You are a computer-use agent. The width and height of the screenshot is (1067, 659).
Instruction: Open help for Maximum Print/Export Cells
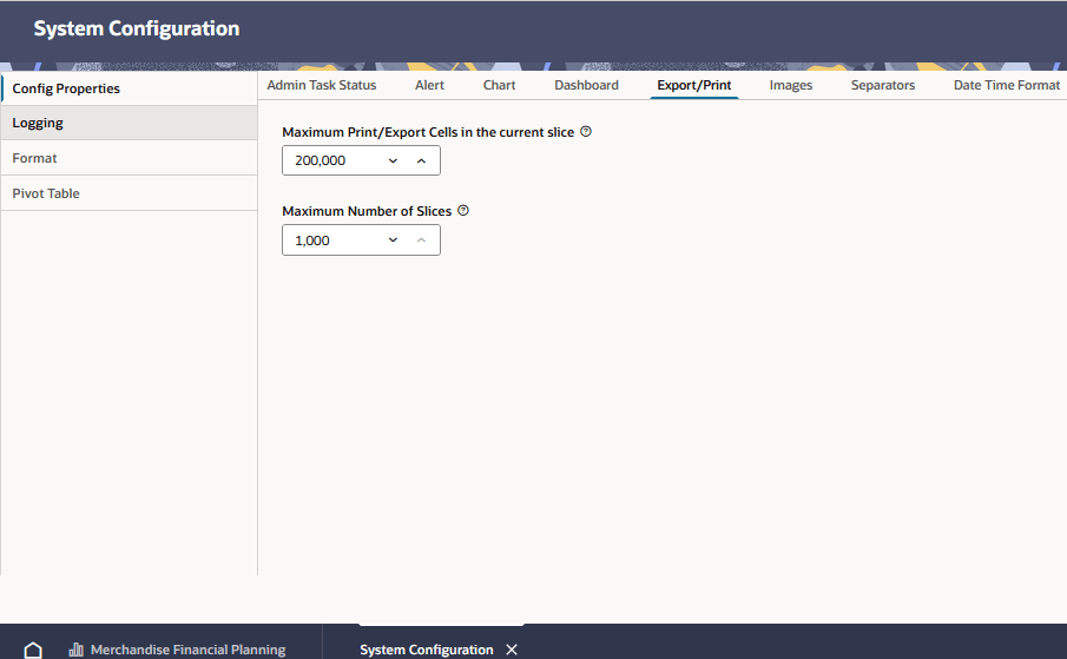pyautogui.click(x=586, y=132)
